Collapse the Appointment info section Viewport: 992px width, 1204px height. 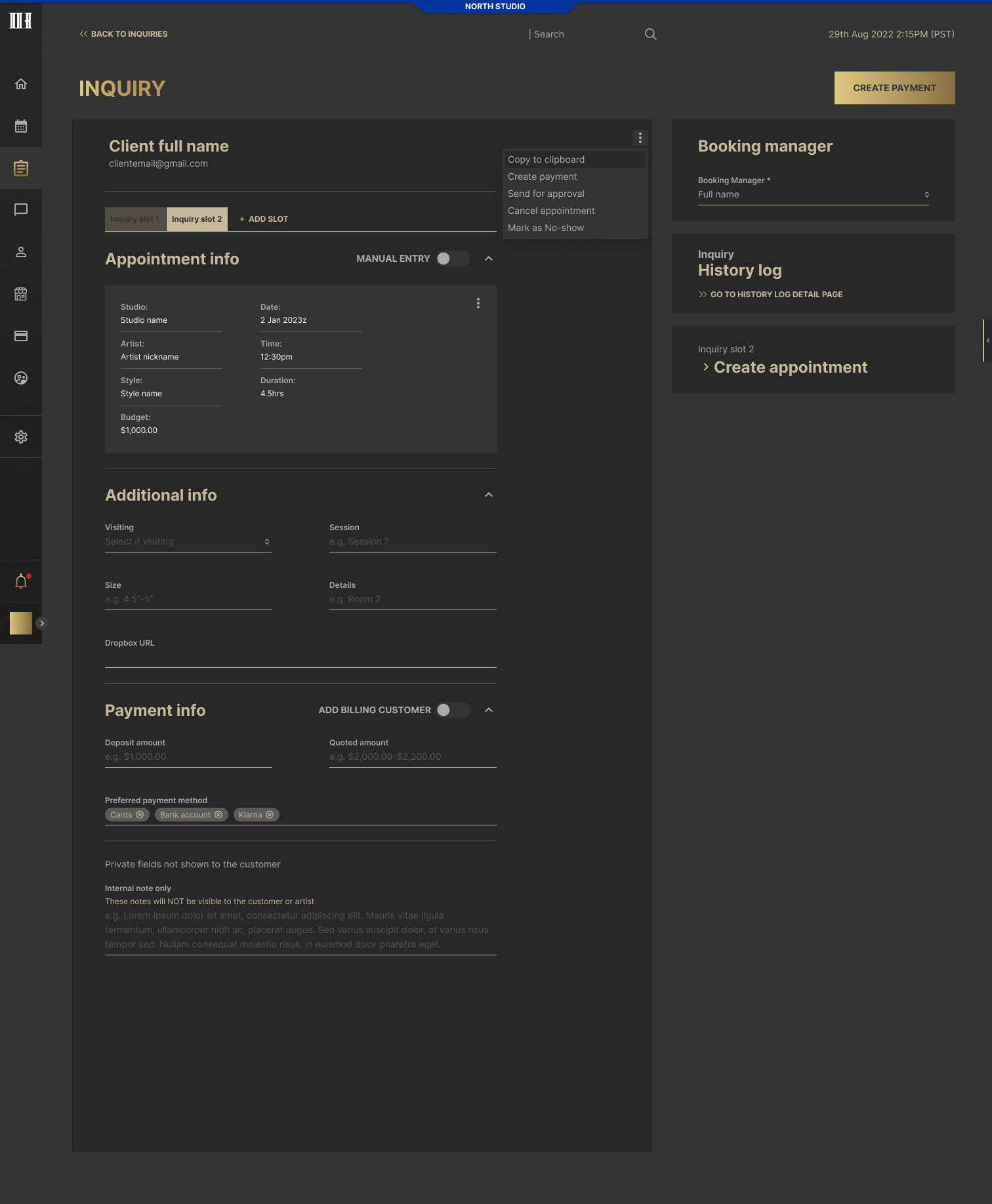pos(489,259)
